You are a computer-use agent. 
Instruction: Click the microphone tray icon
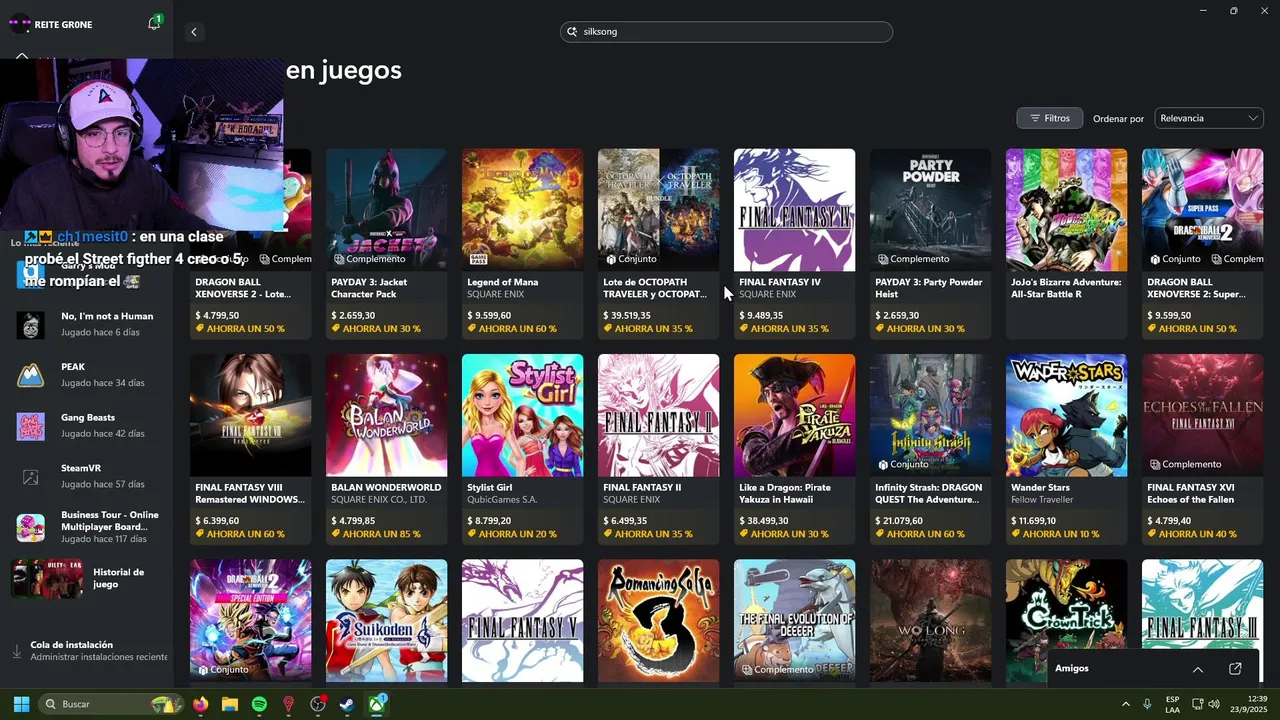(x=1147, y=704)
